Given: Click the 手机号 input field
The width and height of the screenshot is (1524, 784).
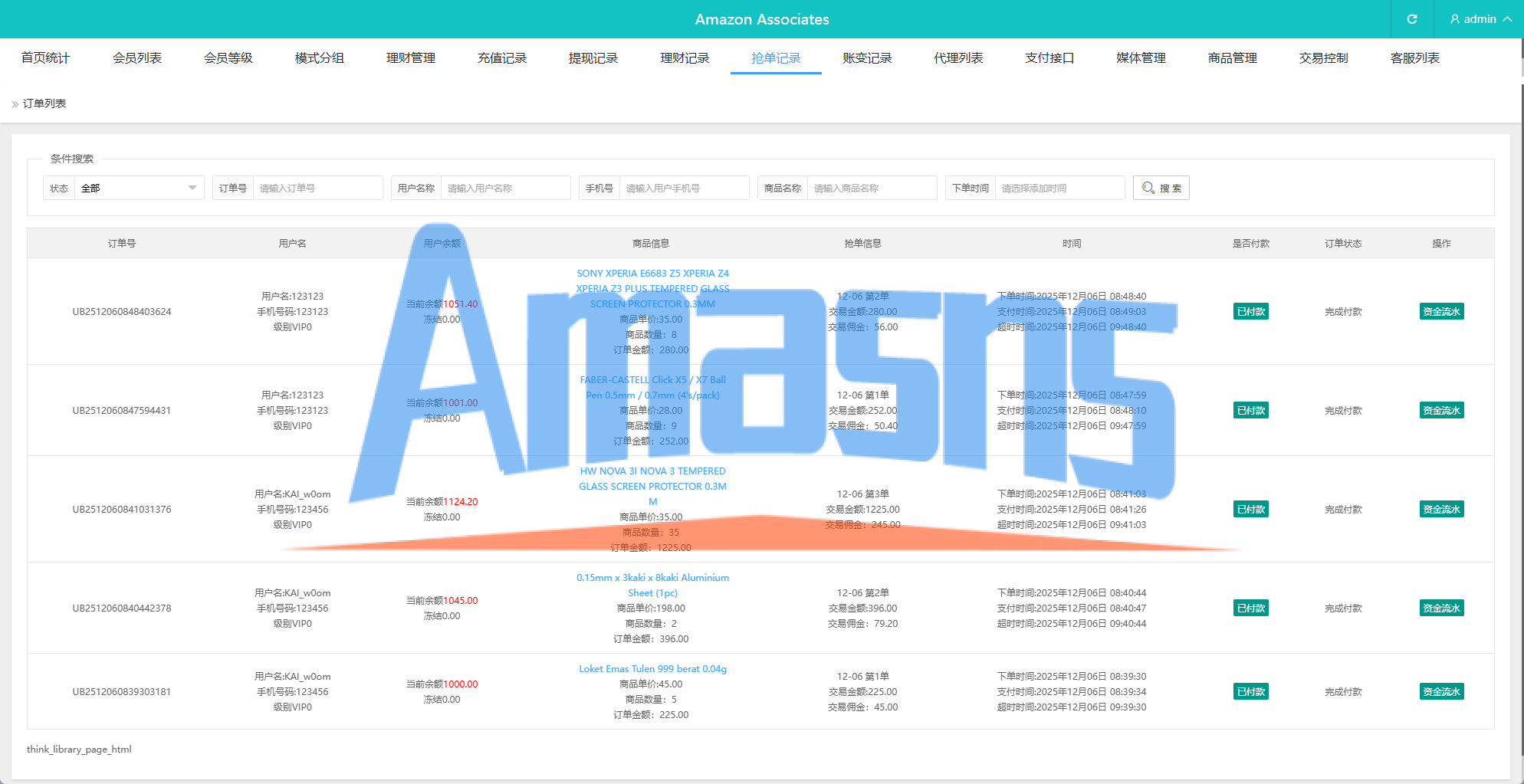Looking at the screenshot, I should click(x=684, y=188).
